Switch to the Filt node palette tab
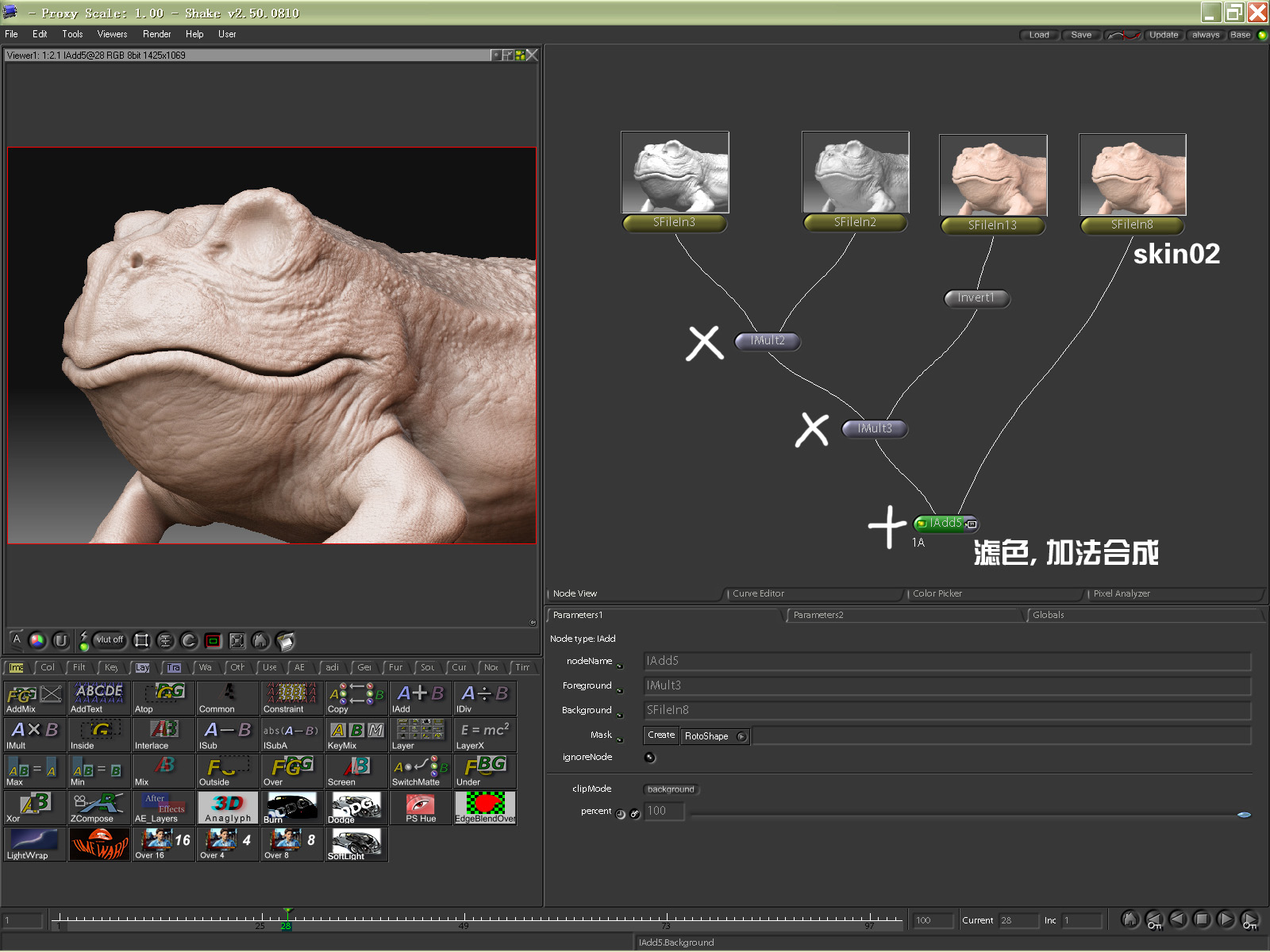The width and height of the screenshot is (1270, 952). pyautogui.click(x=79, y=667)
